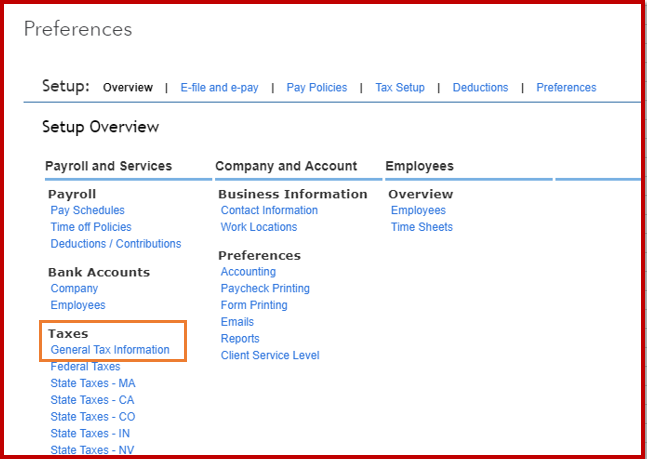Open the Federal Taxes link
The width and height of the screenshot is (647, 459).
pyautogui.click(x=85, y=367)
